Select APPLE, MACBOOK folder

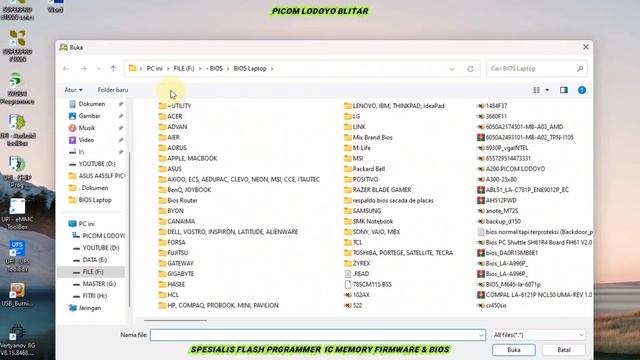coord(192,158)
